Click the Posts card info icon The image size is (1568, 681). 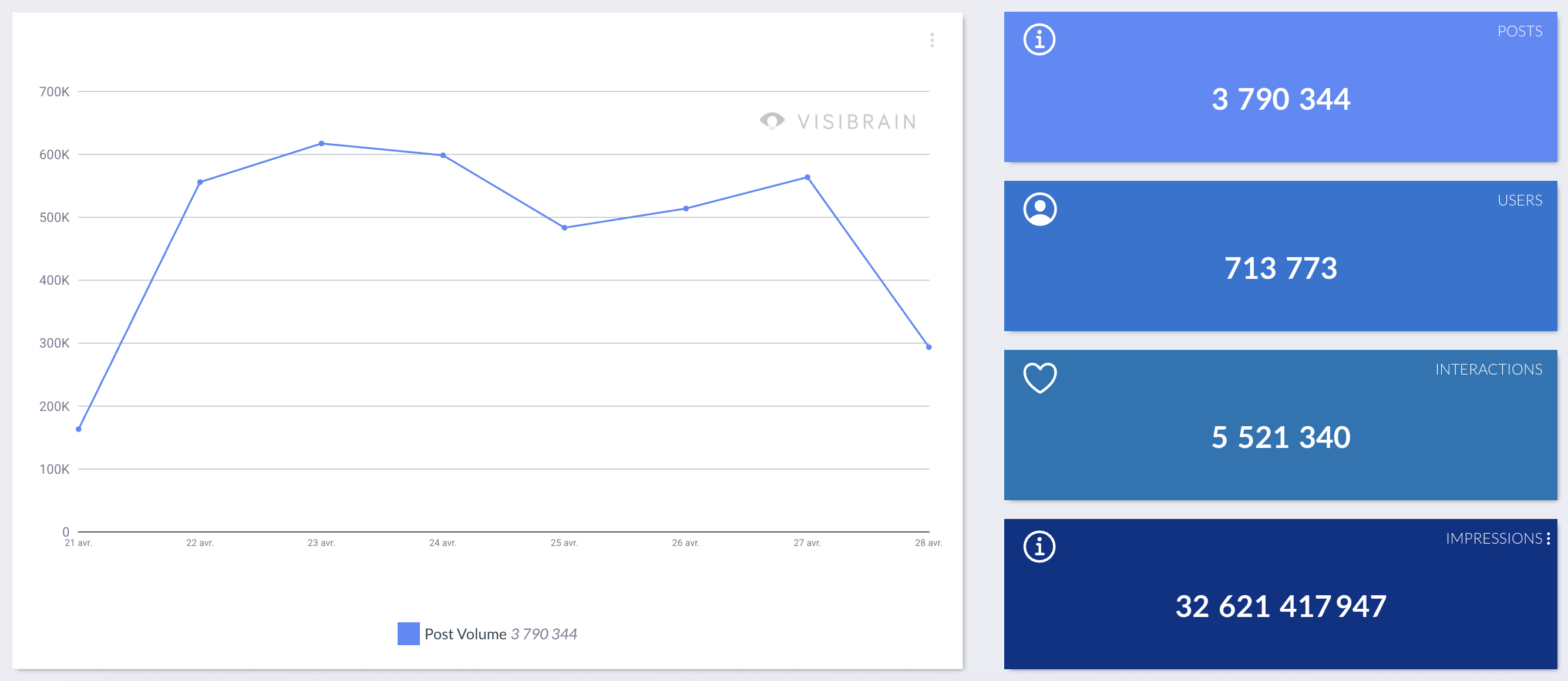coord(1039,40)
